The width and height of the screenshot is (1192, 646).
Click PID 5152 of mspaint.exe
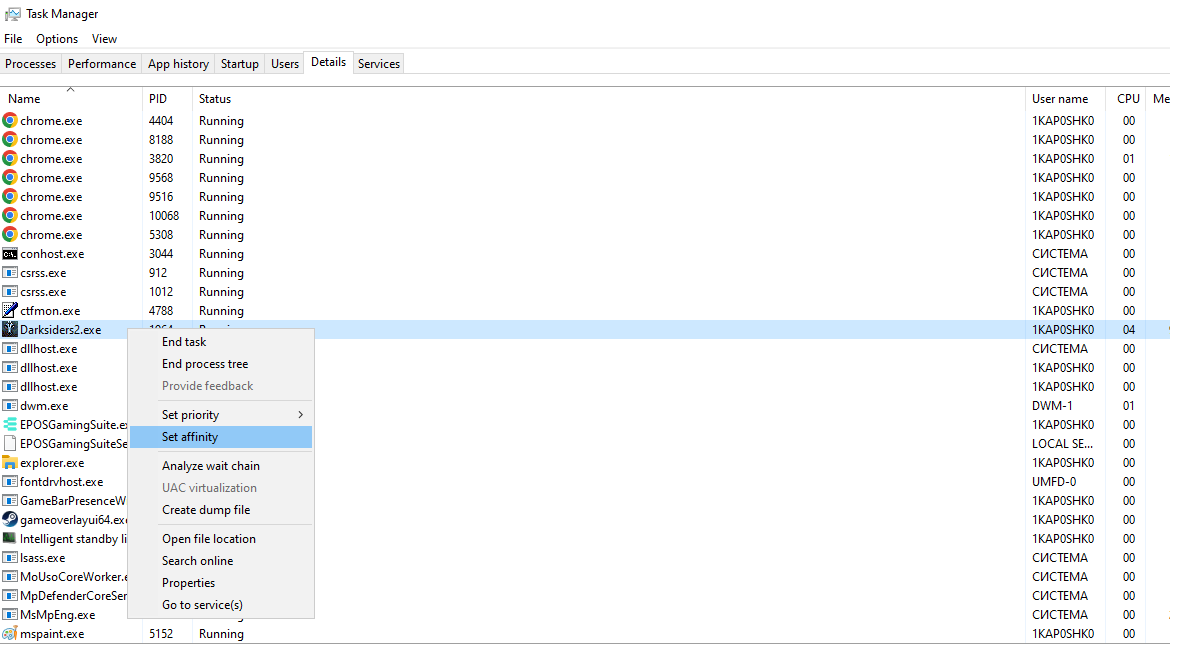tap(161, 634)
